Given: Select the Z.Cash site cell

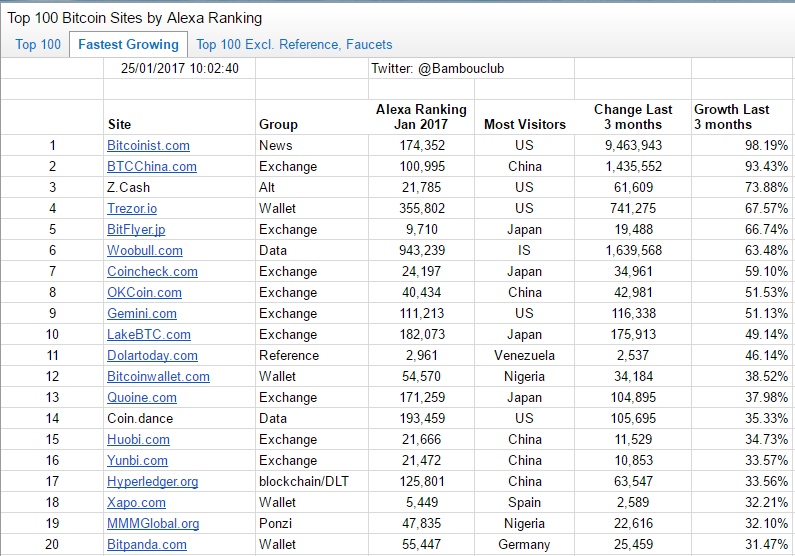Looking at the screenshot, I should (x=179, y=188).
